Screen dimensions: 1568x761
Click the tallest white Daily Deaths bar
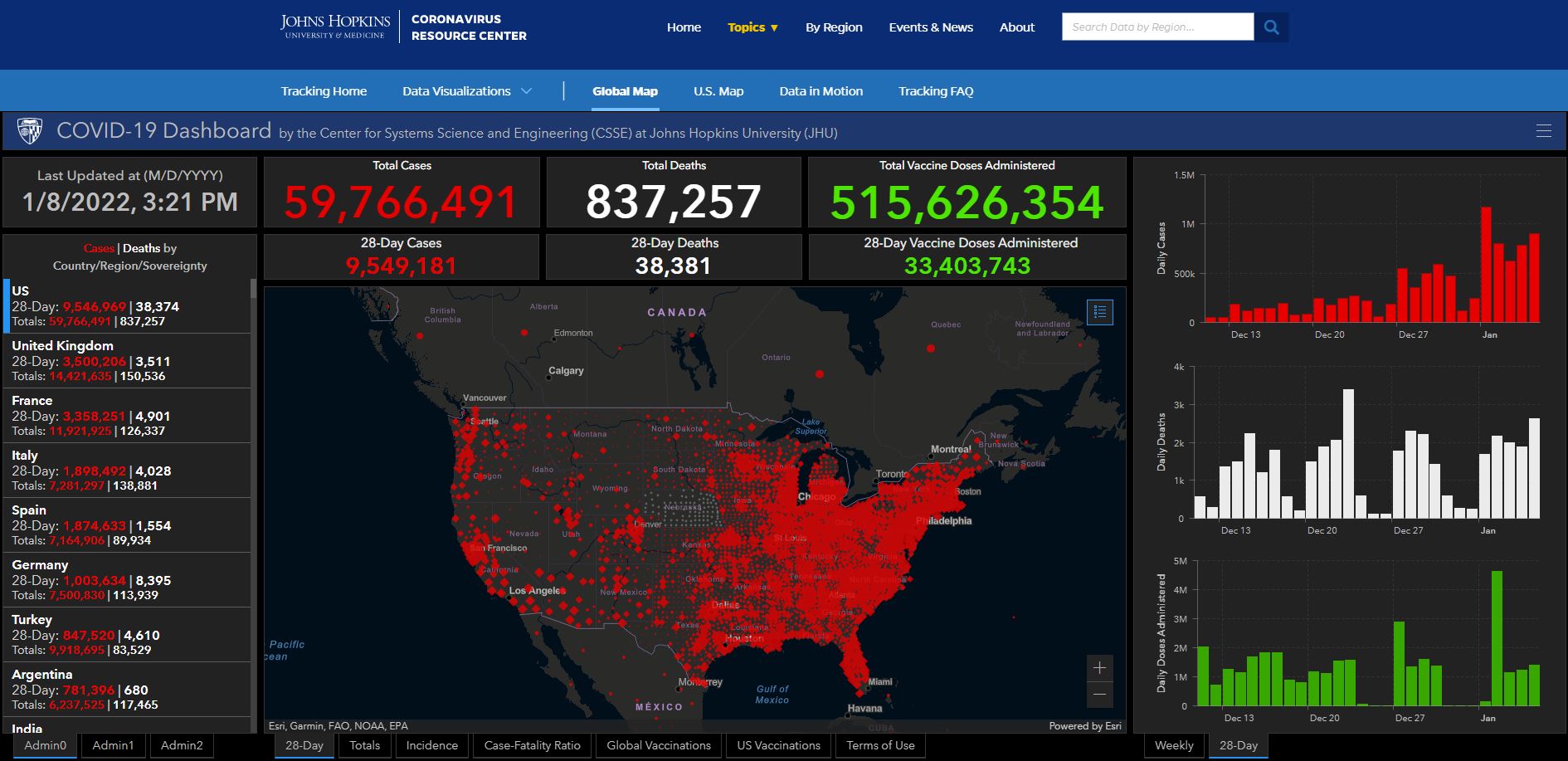click(x=1348, y=454)
